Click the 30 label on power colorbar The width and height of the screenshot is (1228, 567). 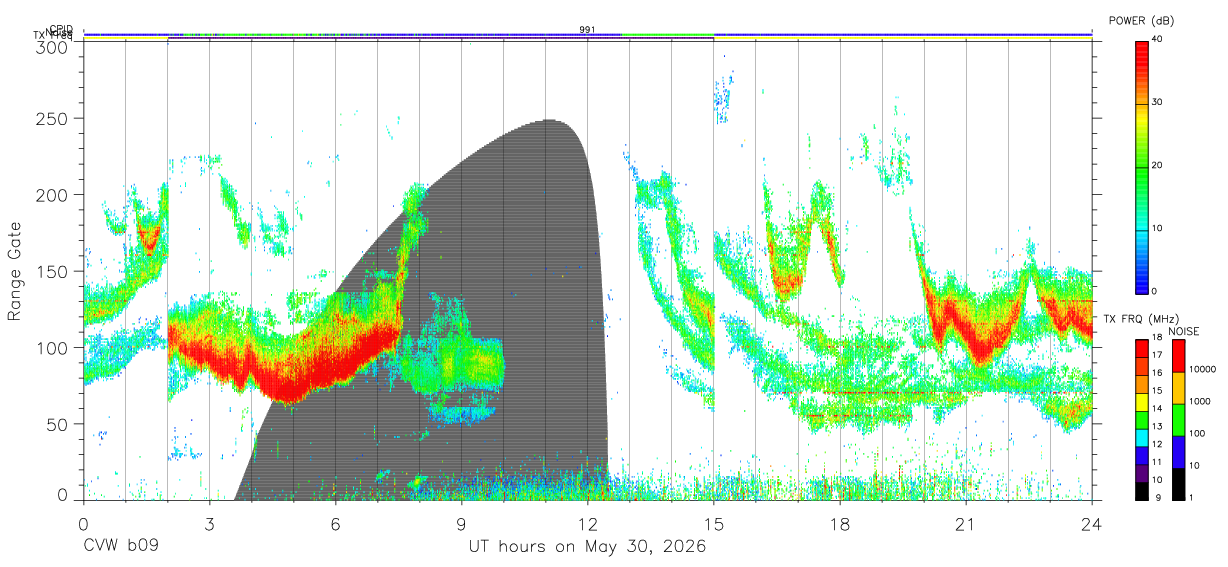coord(1158,102)
